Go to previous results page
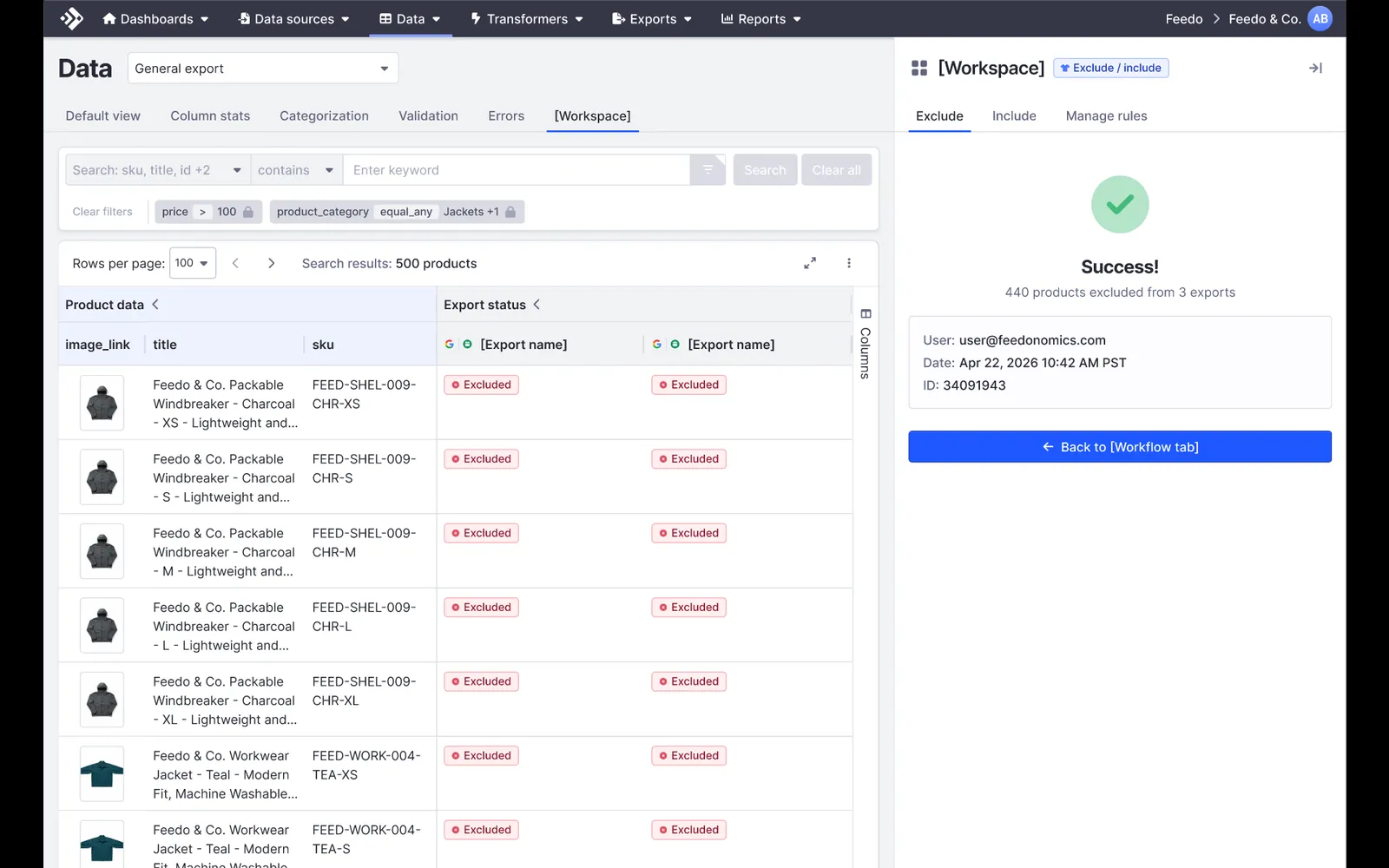 (235, 263)
